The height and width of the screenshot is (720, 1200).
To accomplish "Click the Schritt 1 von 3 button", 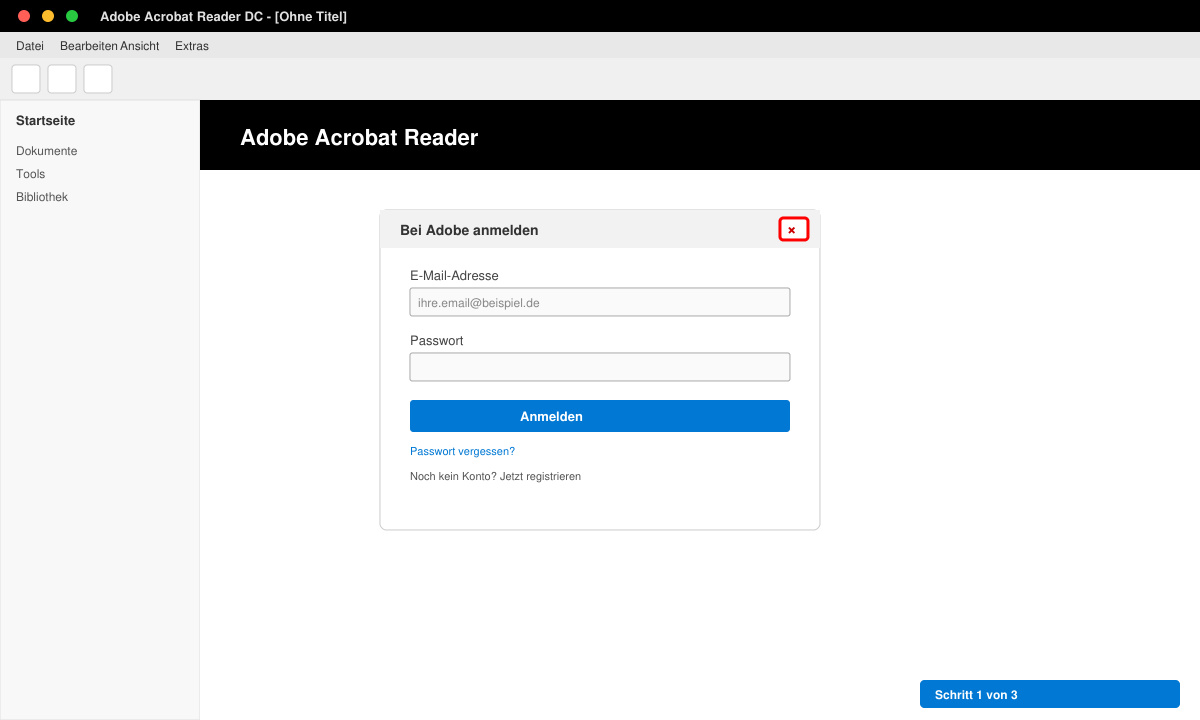I will 1050,694.
